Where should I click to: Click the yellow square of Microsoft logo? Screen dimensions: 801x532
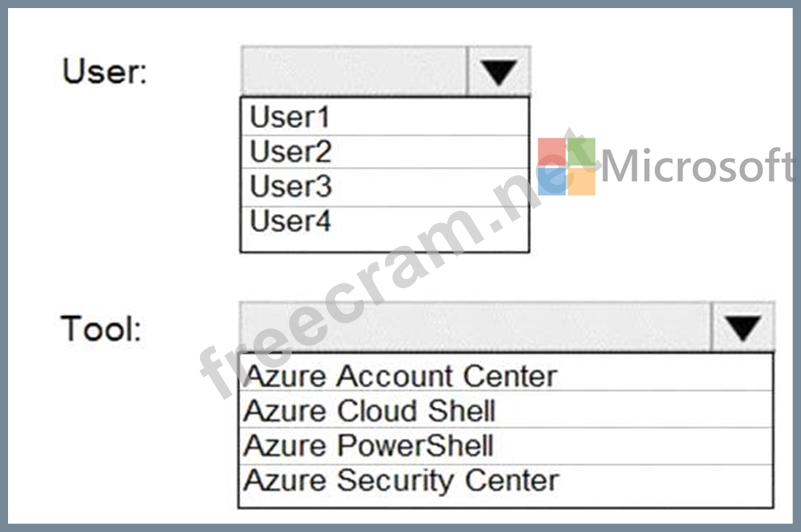tap(582, 181)
